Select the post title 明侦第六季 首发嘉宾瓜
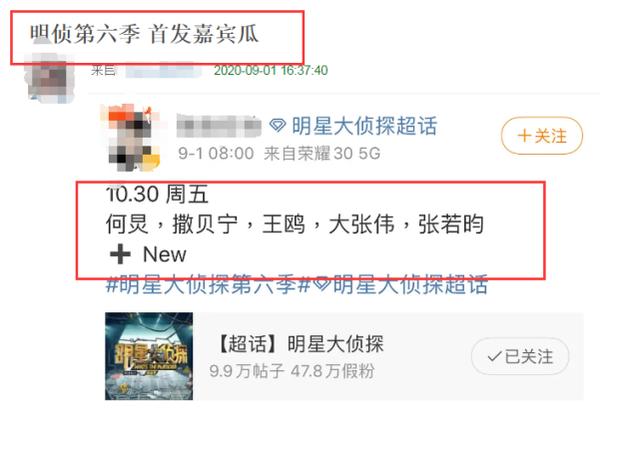 (144, 33)
